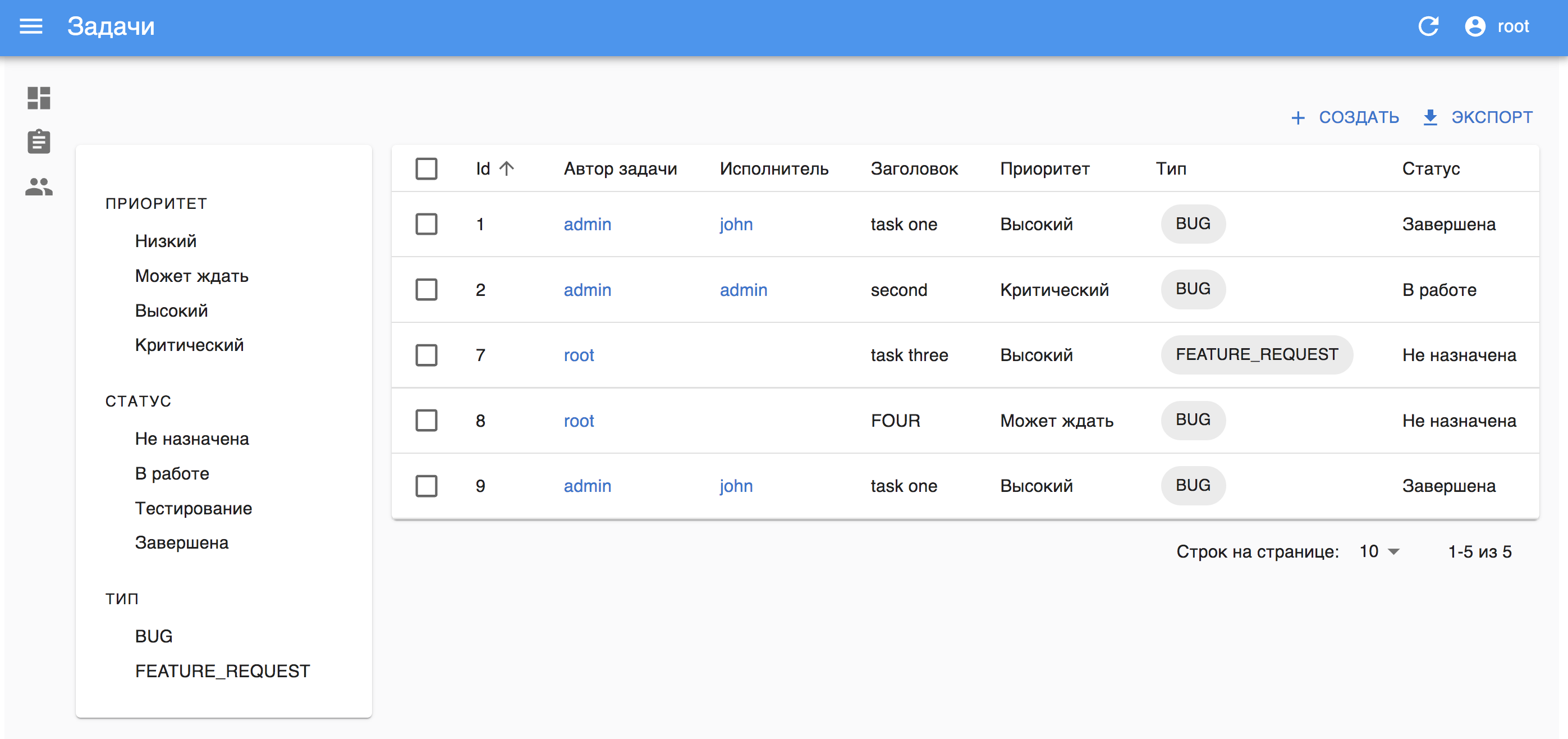The width and height of the screenshot is (1568, 739).
Task: Filter by FEATURE_REQUEST type
Action: (x=222, y=672)
